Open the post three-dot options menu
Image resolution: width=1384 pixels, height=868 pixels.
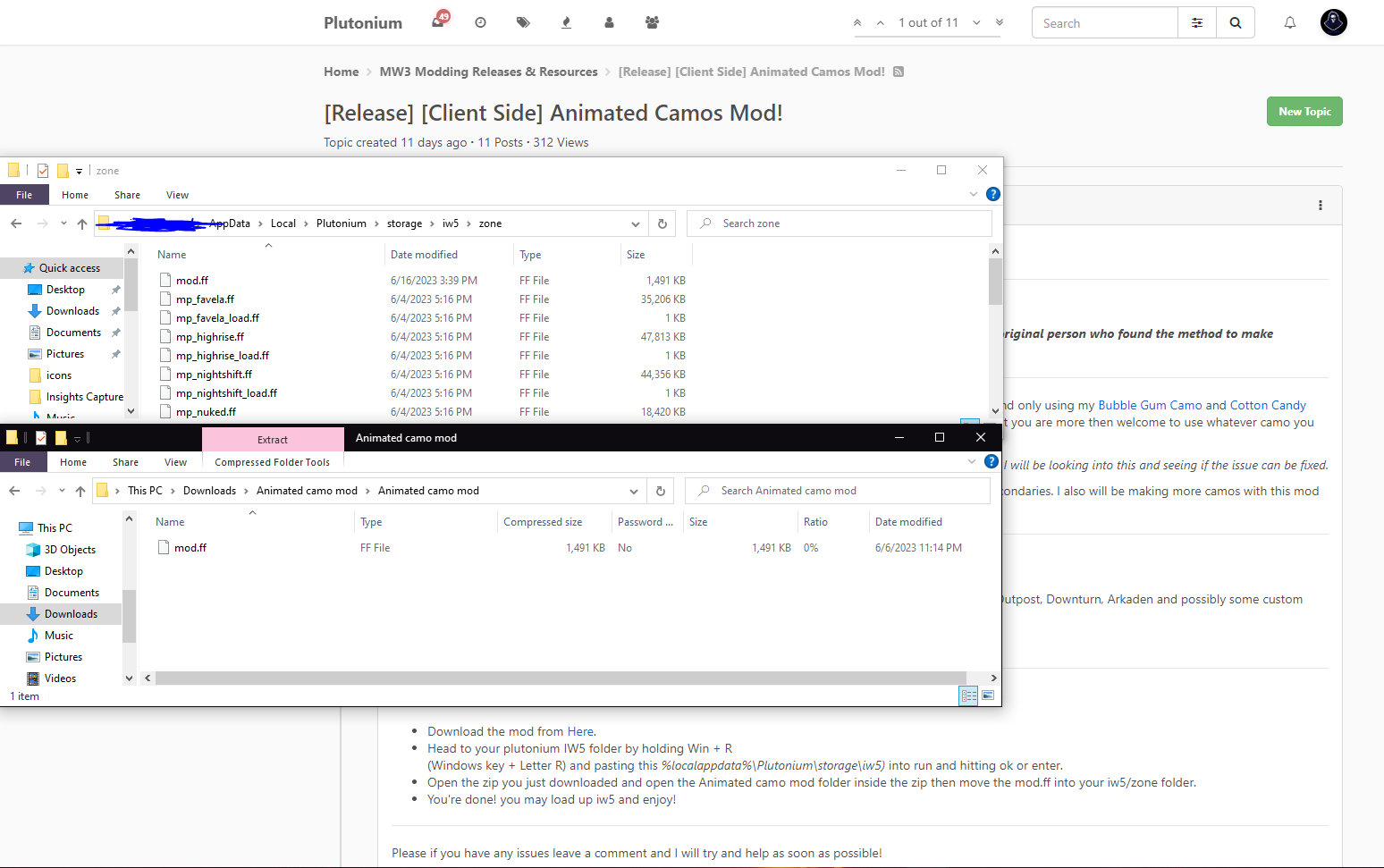tap(1321, 206)
